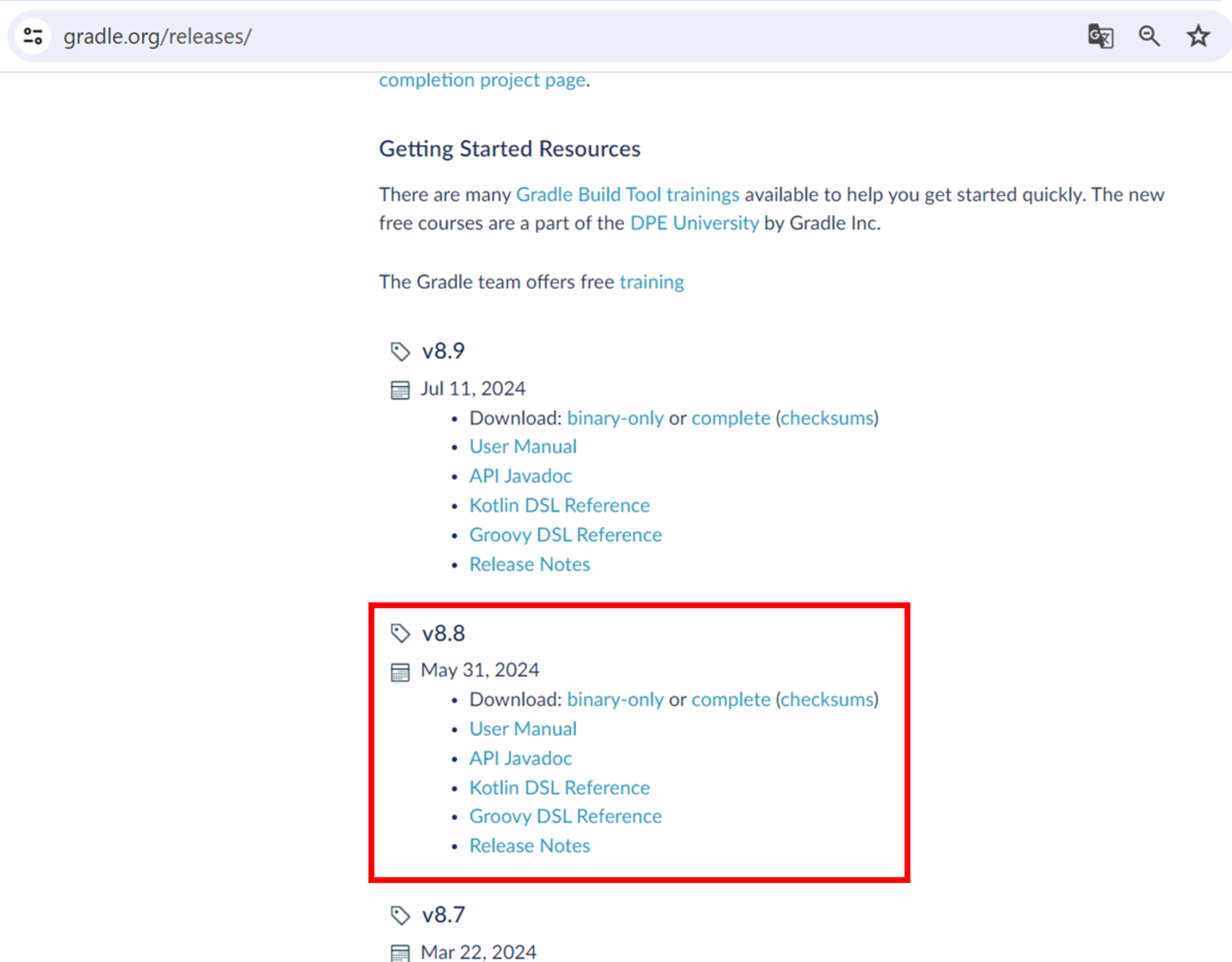The height and width of the screenshot is (962, 1232).
Task: Click the v8.7 version heading
Action: [x=443, y=915]
